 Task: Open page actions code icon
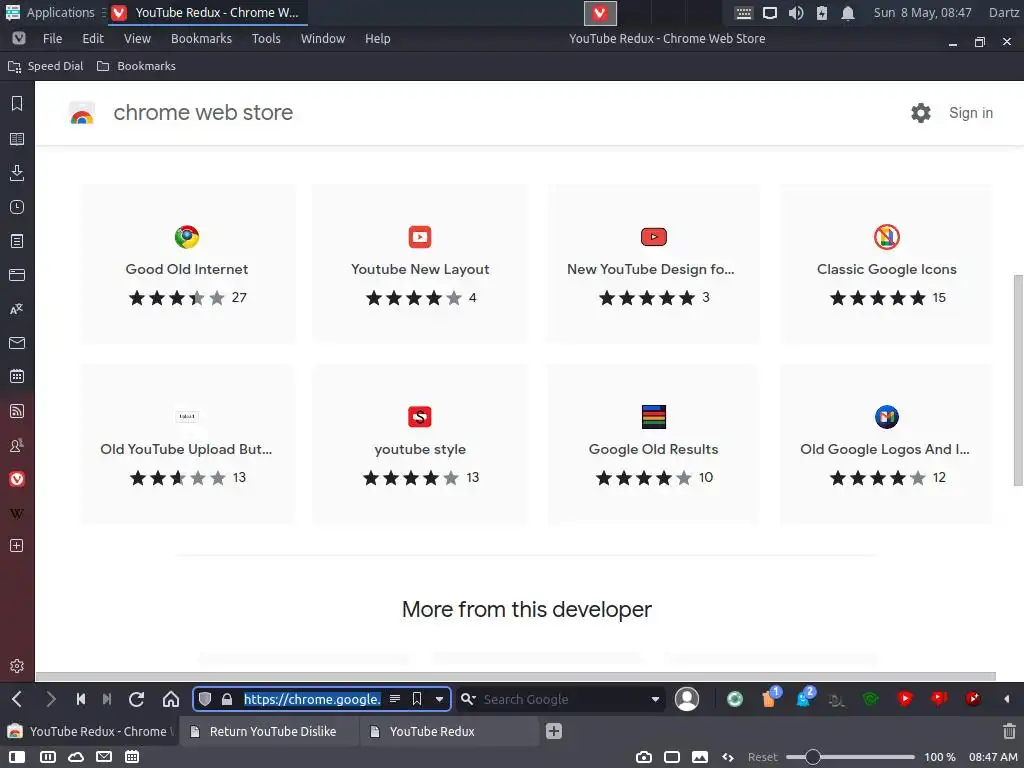click(x=728, y=757)
